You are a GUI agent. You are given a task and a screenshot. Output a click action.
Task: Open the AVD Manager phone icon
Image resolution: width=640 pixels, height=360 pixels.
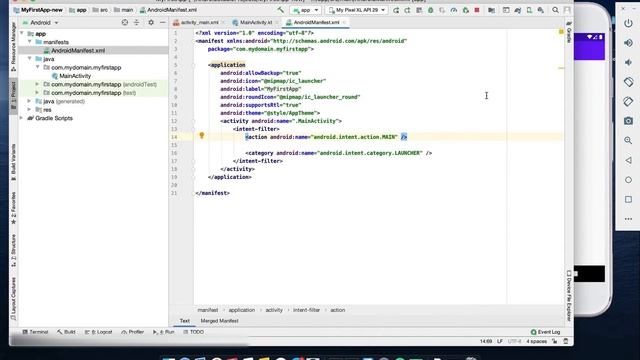coord(529,10)
